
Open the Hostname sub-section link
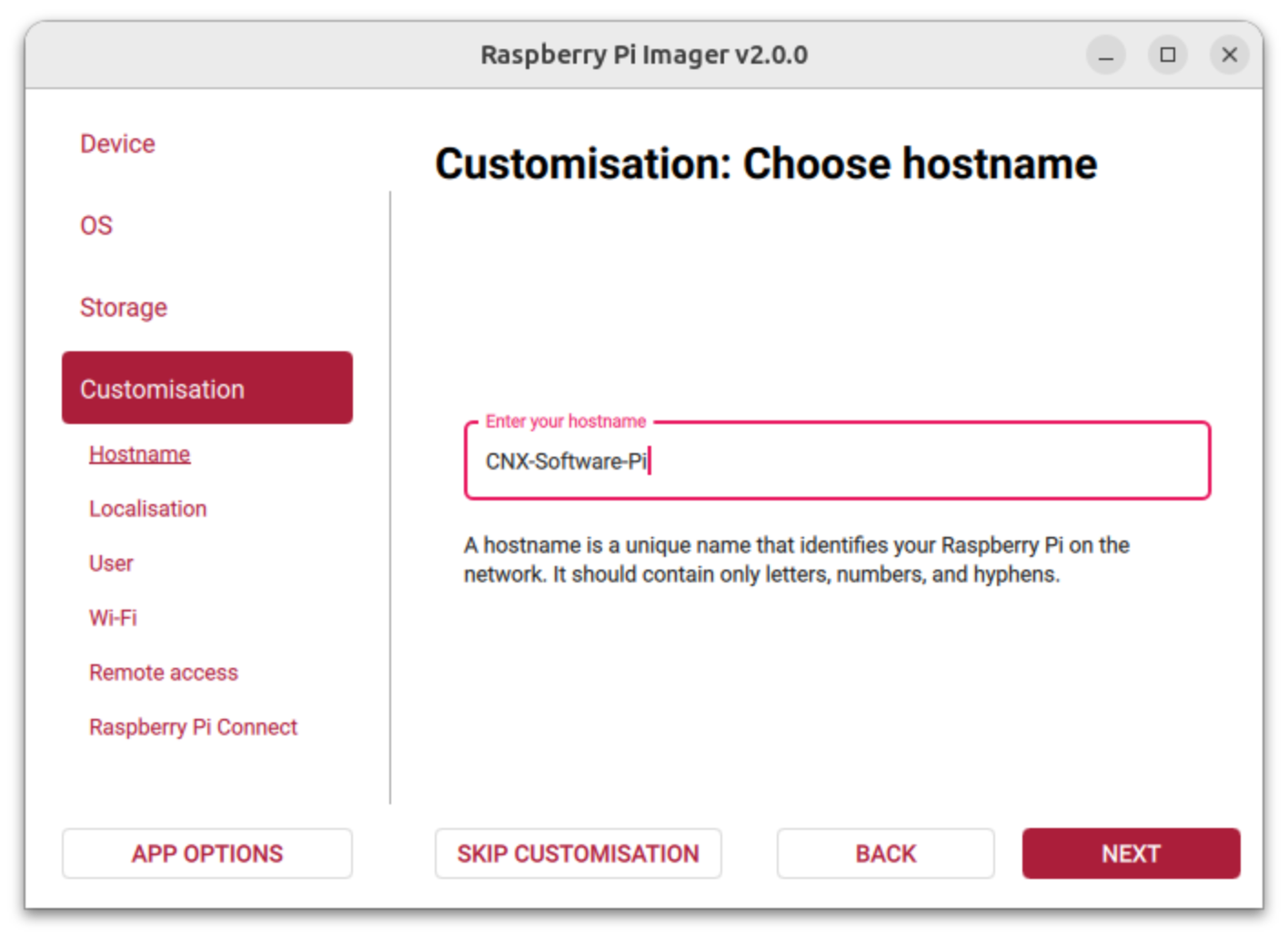coord(139,454)
